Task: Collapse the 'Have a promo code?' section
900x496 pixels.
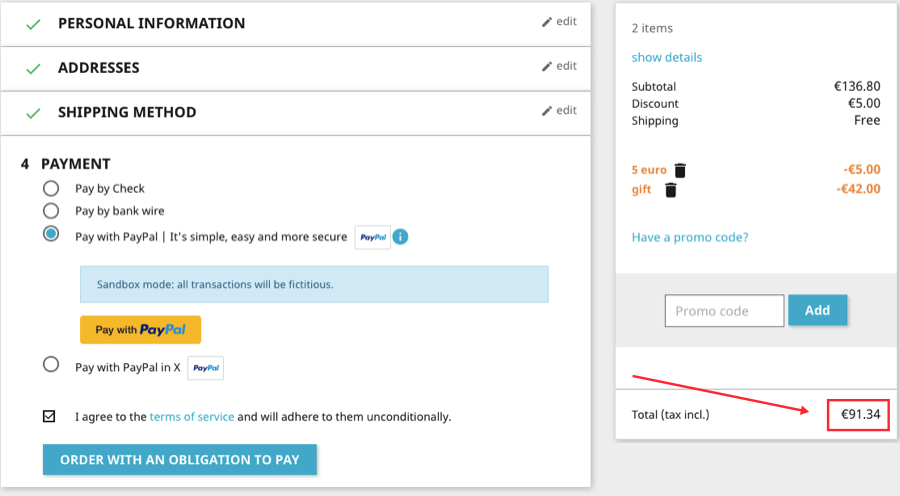Action: 690,237
